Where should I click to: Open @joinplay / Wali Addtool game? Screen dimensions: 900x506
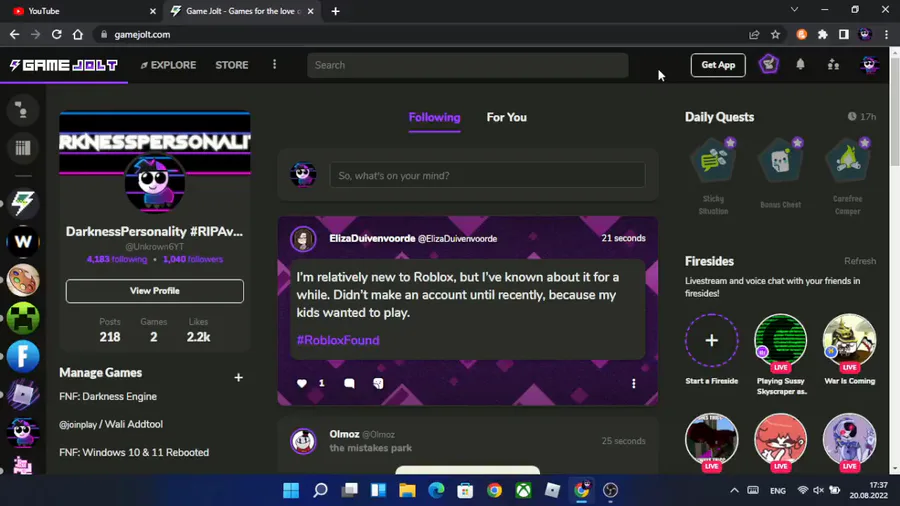[x=111, y=425]
